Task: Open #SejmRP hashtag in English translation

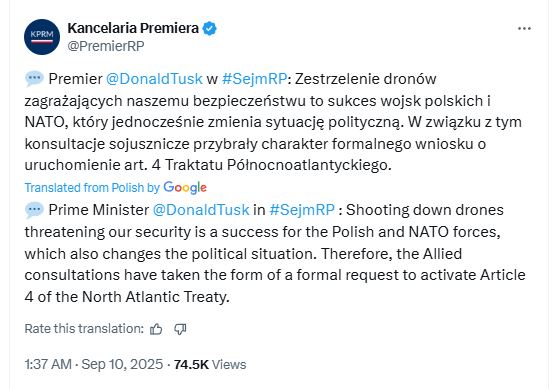Action: point(302,210)
